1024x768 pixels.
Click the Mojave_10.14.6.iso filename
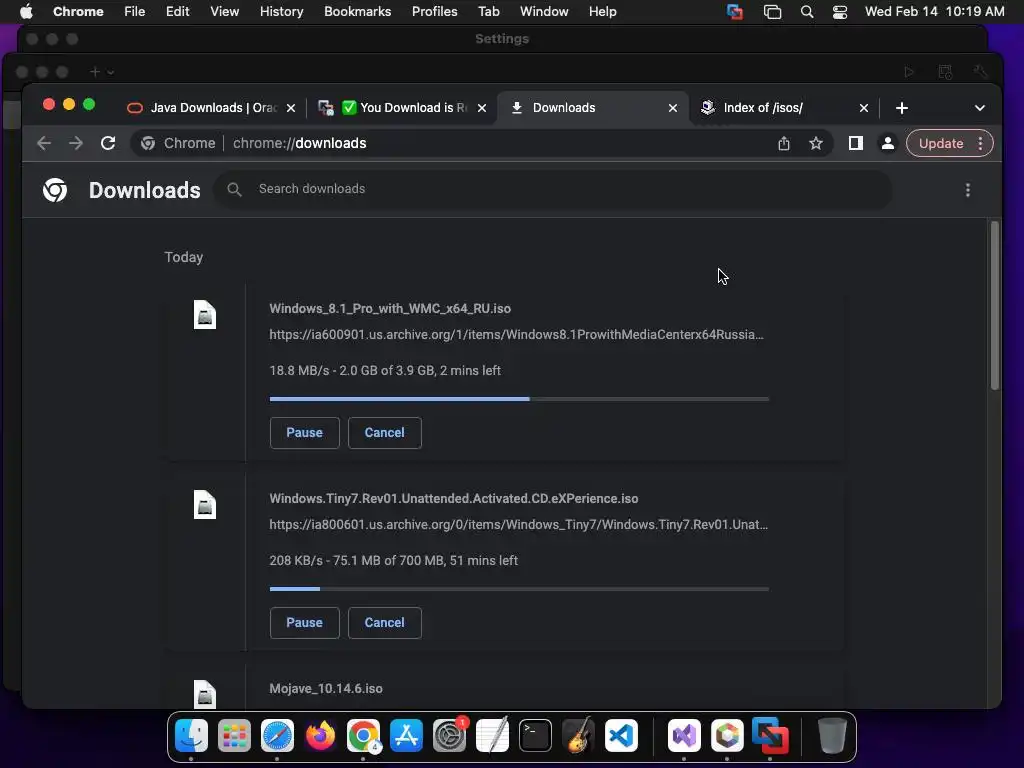[x=326, y=688]
